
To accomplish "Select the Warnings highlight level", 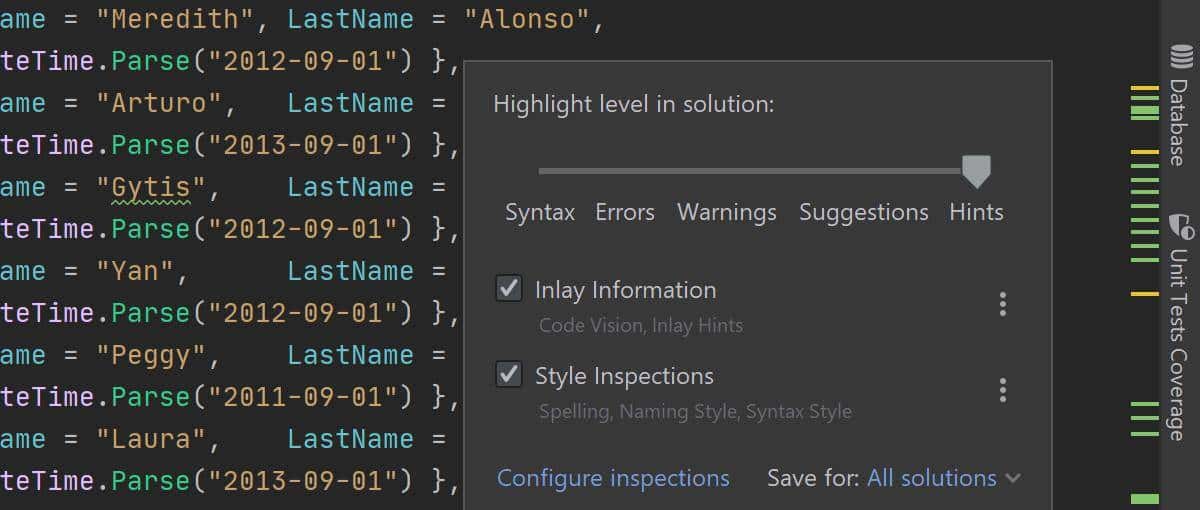I will [727, 213].
